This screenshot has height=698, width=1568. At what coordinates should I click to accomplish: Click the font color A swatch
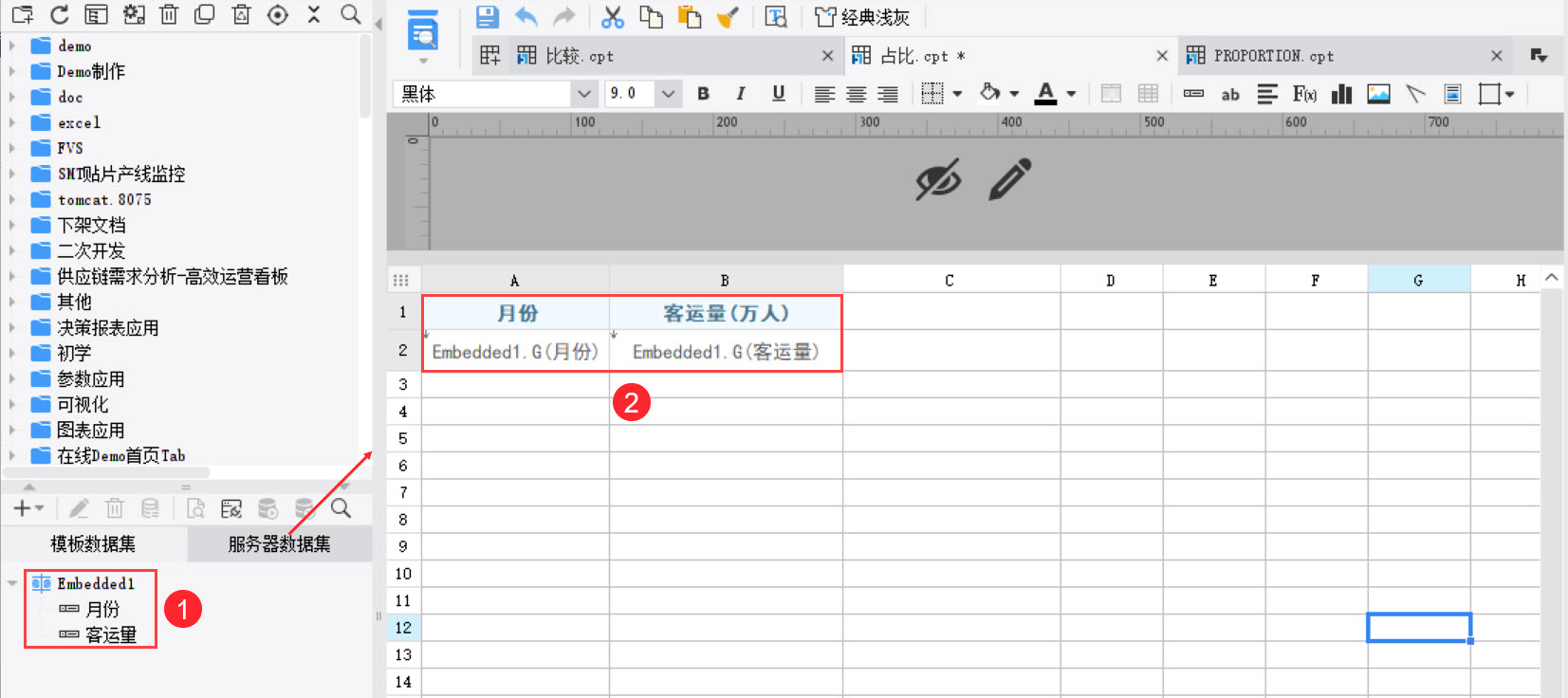[1045, 93]
